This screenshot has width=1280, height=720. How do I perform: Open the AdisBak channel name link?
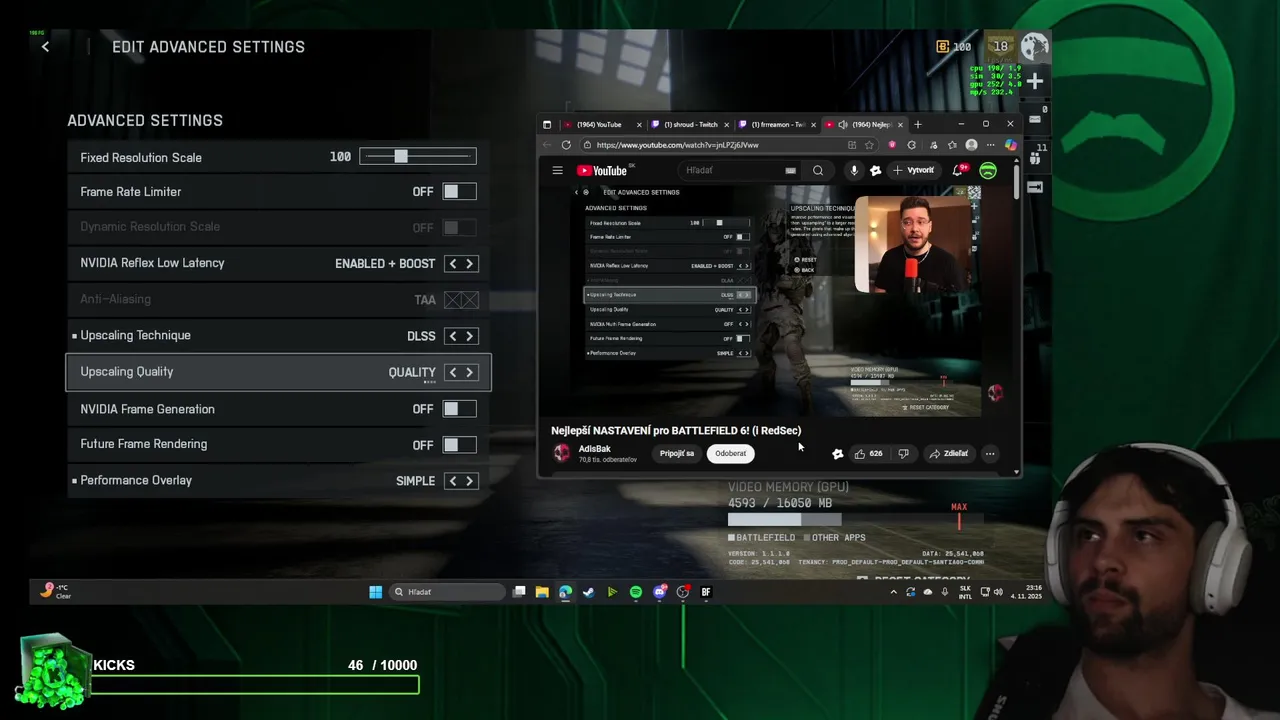595,449
